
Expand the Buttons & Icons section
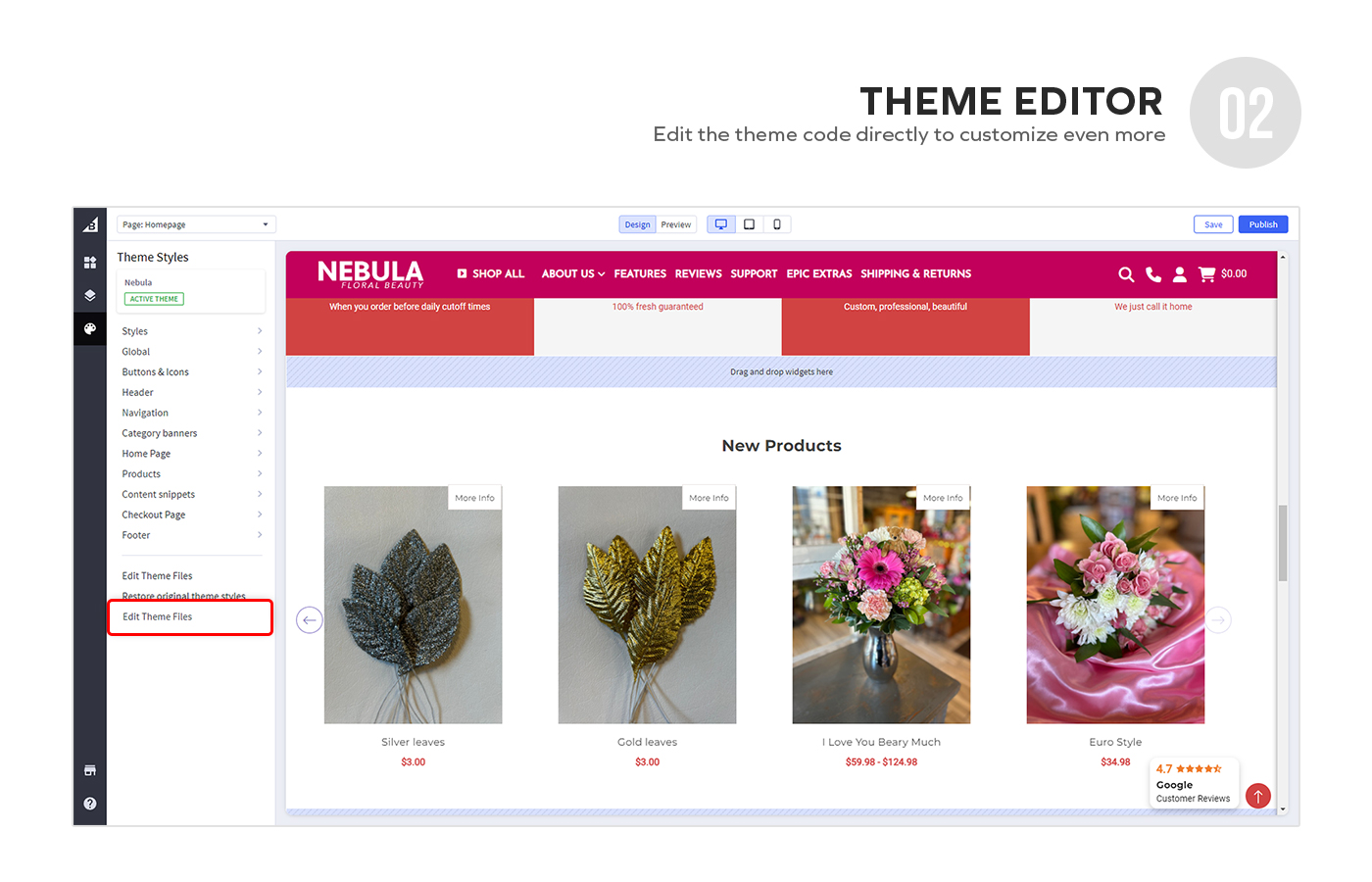coord(191,372)
